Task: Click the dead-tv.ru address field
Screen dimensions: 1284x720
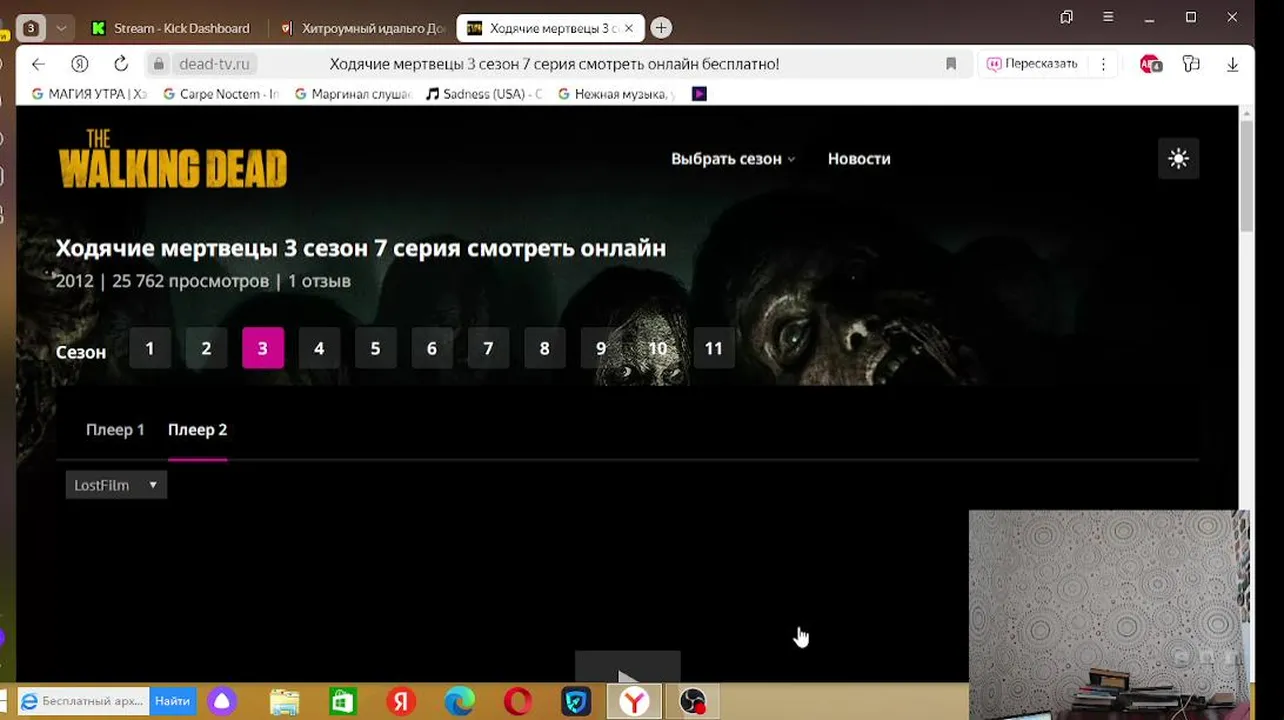Action: point(216,64)
